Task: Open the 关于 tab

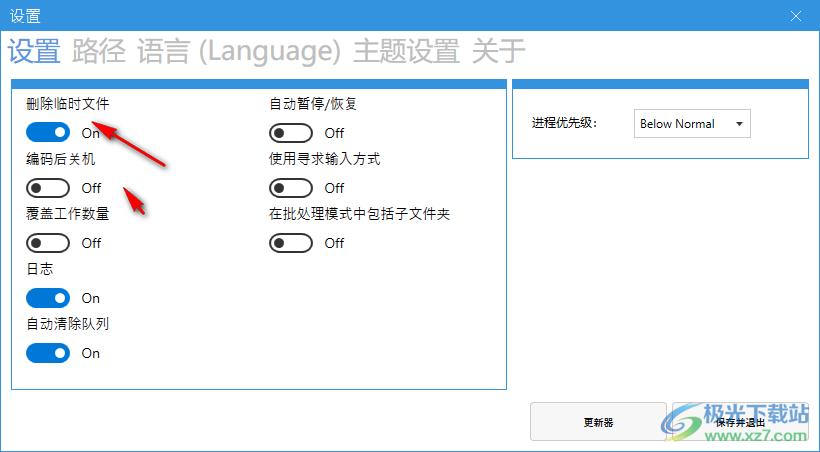Action: tap(498, 51)
